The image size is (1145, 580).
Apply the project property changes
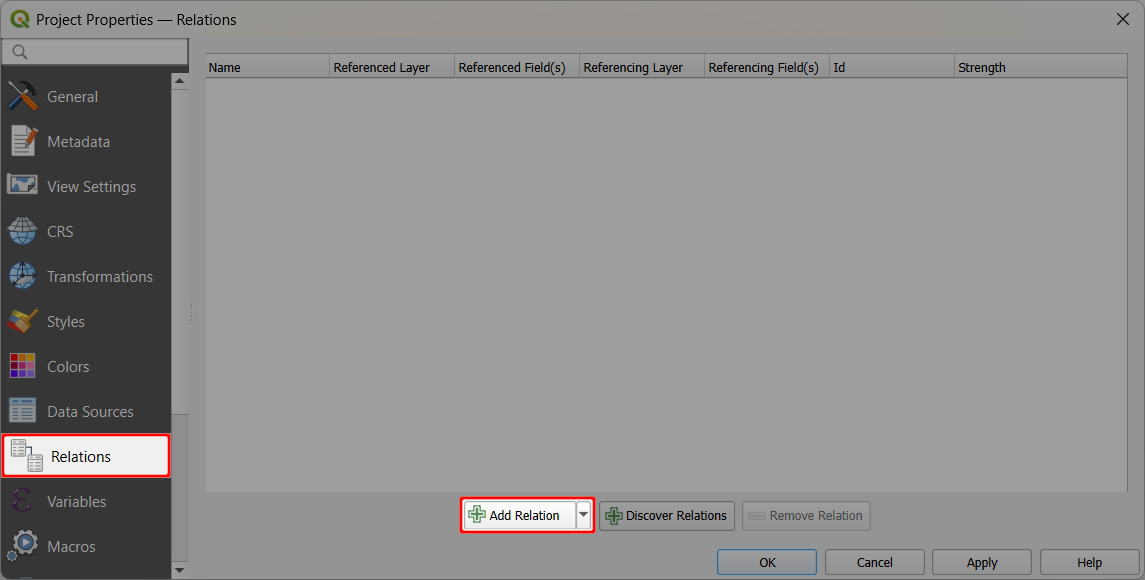(981, 562)
